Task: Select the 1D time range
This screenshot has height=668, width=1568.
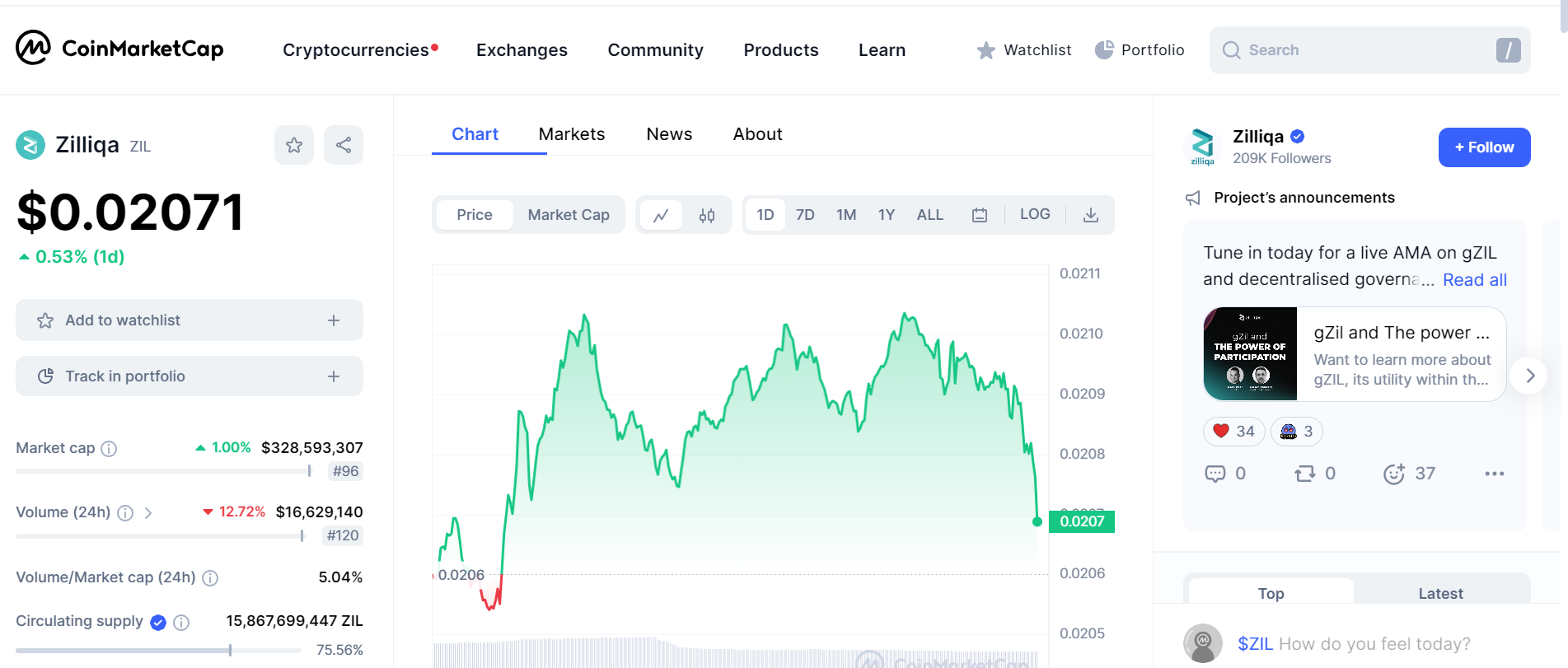Action: pyautogui.click(x=765, y=215)
